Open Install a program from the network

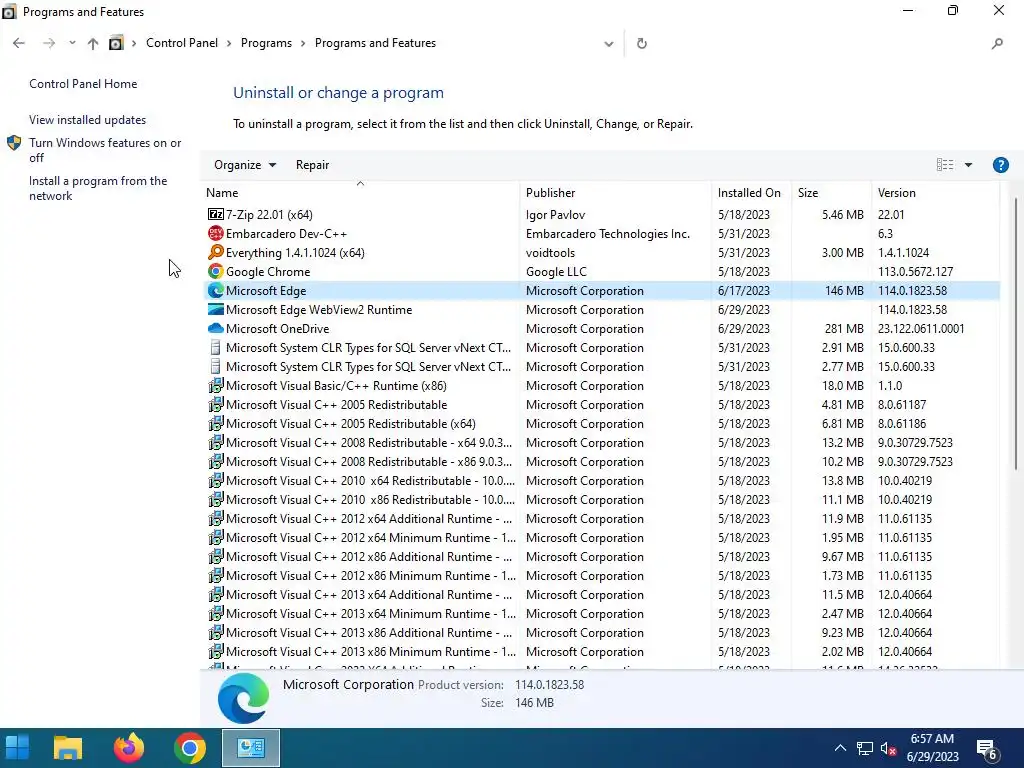[x=98, y=188]
